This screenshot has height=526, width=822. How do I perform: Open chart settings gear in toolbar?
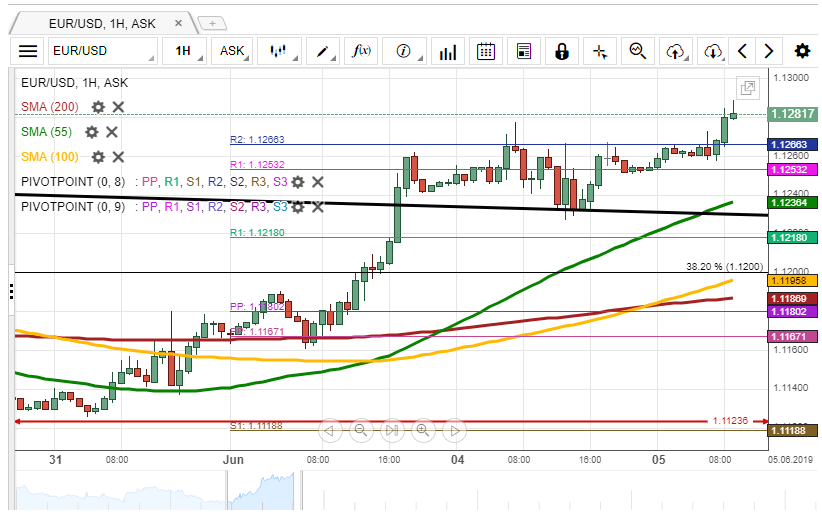coord(802,51)
